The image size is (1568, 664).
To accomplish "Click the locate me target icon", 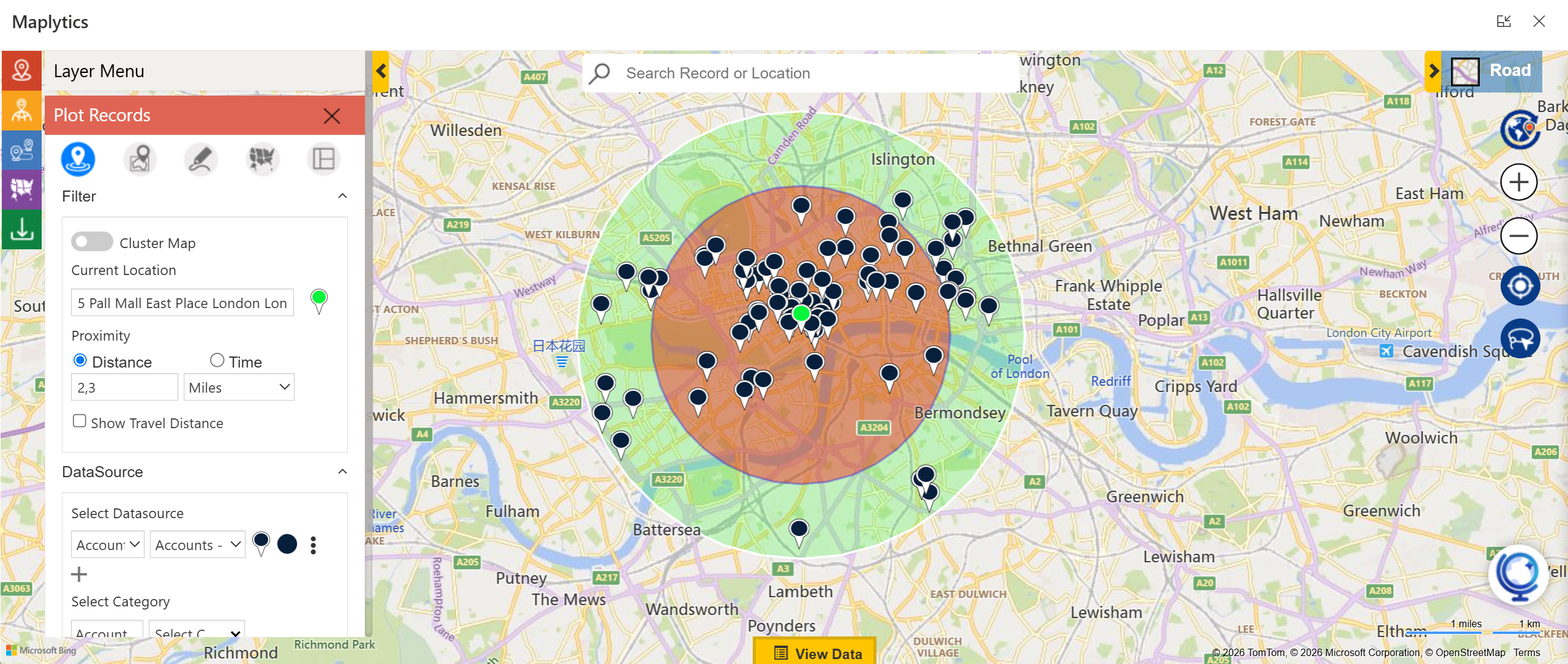I will [1520, 286].
